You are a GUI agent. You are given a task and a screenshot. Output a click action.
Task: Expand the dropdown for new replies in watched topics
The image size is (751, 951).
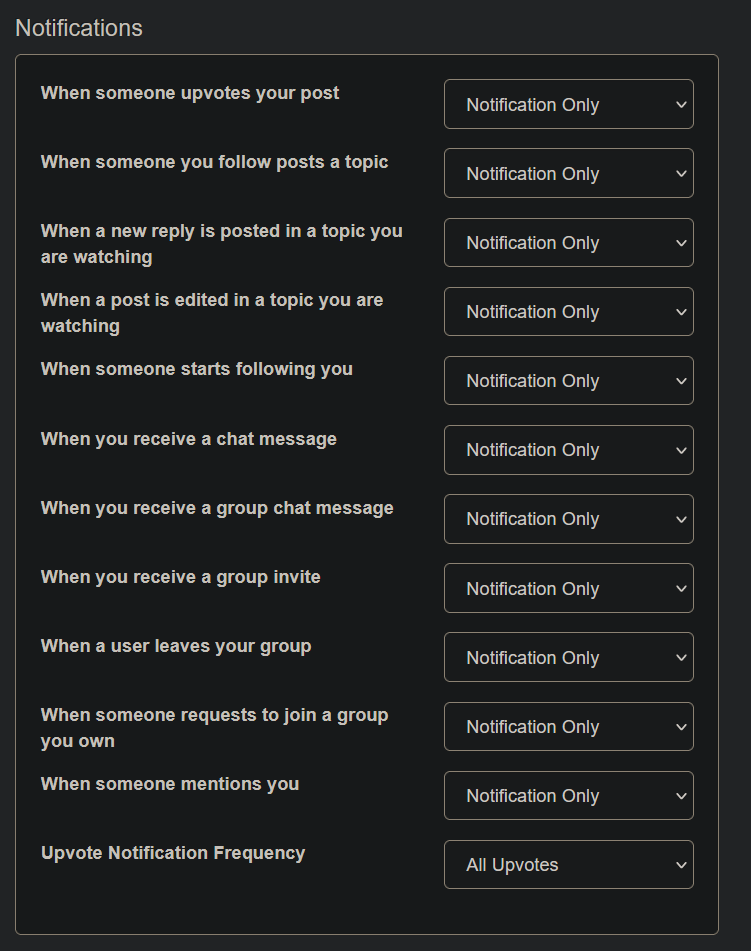568,242
